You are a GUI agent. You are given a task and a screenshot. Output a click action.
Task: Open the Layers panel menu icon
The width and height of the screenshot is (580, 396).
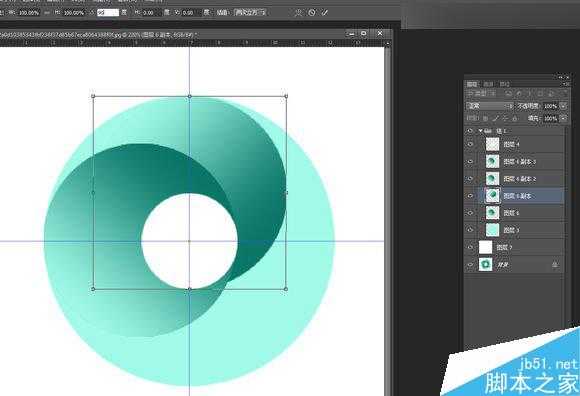point(566,84)
